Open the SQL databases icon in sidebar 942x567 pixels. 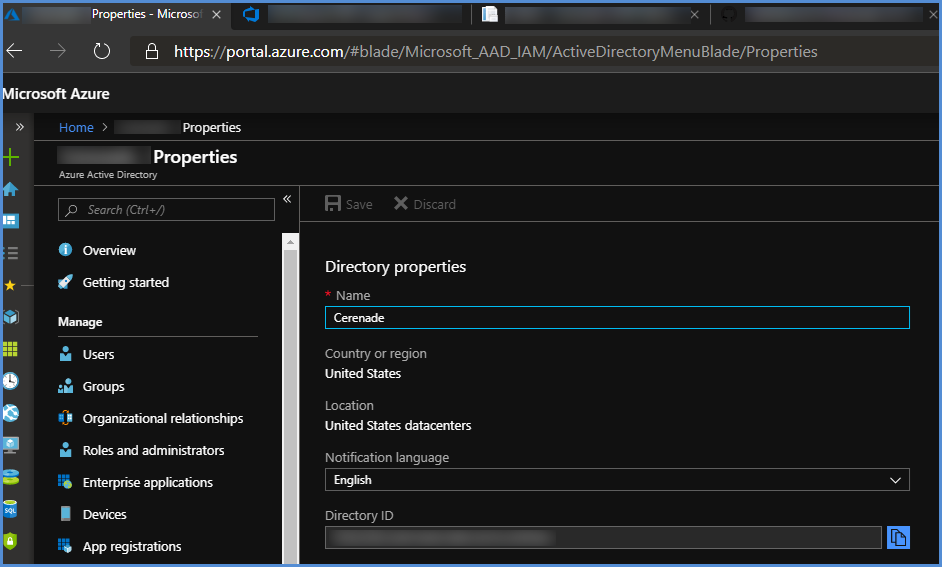[11, 509]
